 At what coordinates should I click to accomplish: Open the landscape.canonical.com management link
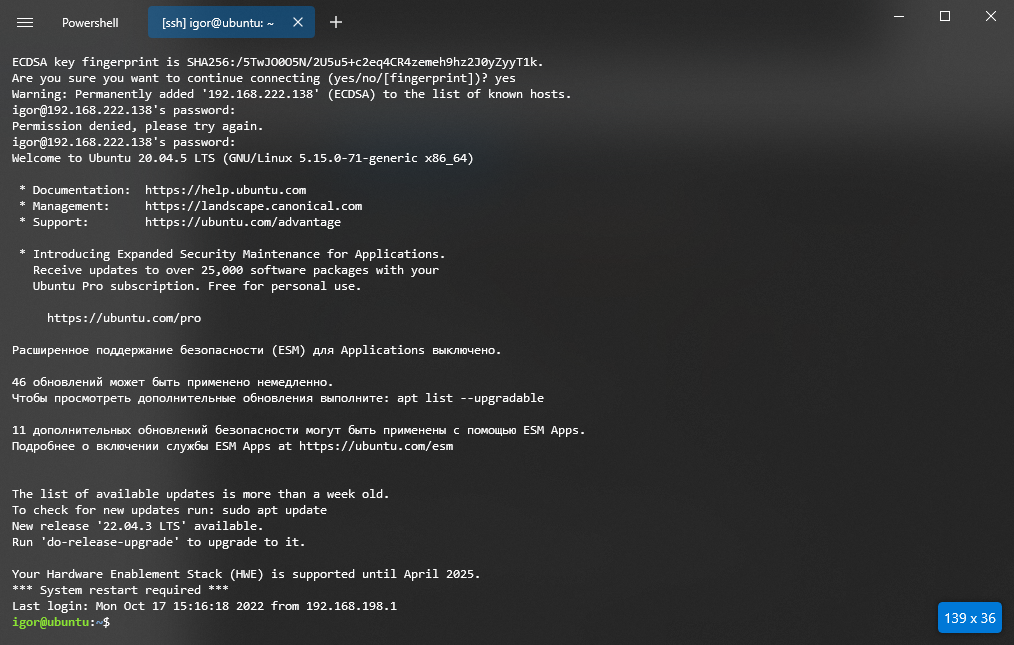click(253, 205)
